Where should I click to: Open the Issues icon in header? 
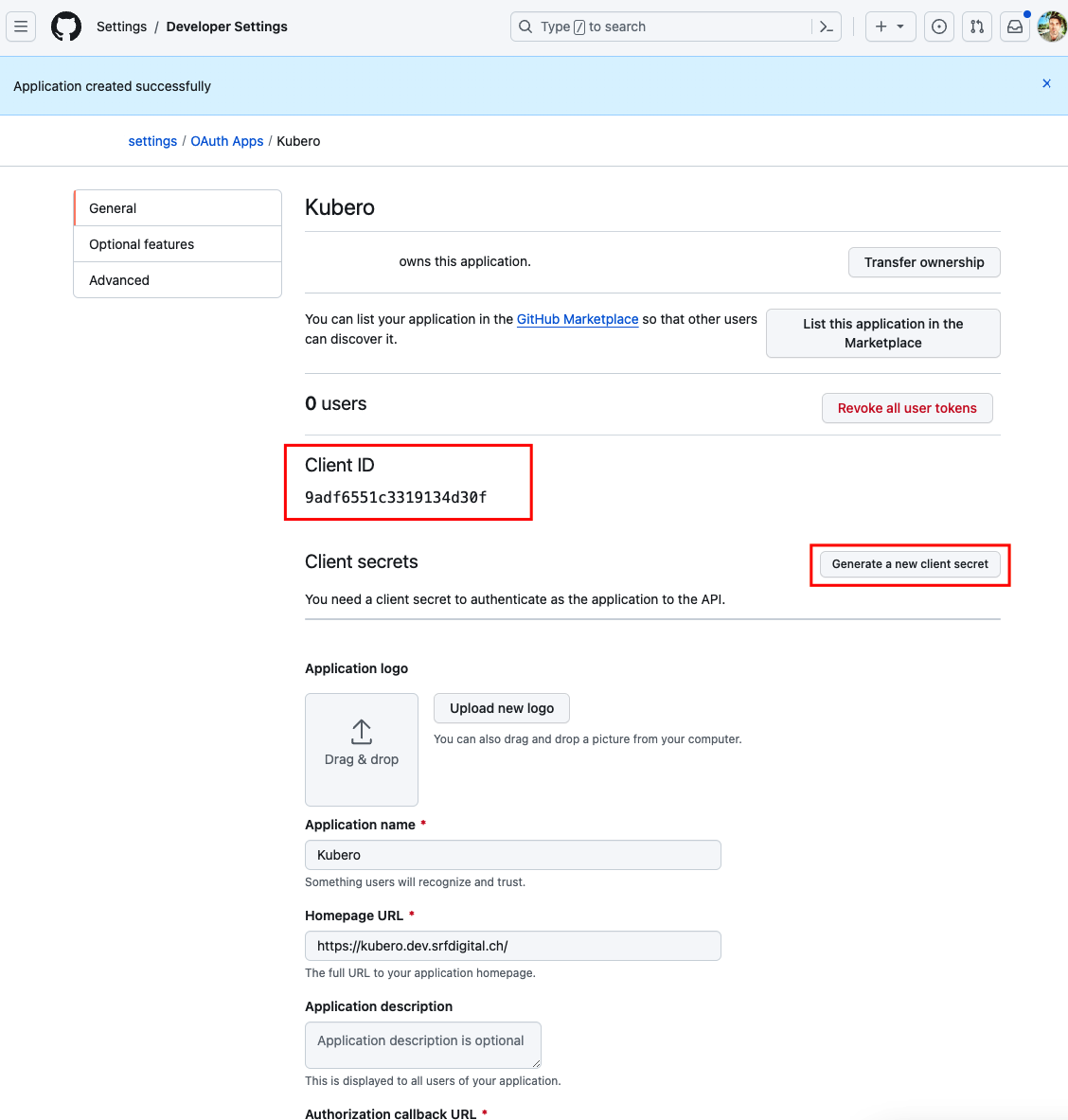938,27
